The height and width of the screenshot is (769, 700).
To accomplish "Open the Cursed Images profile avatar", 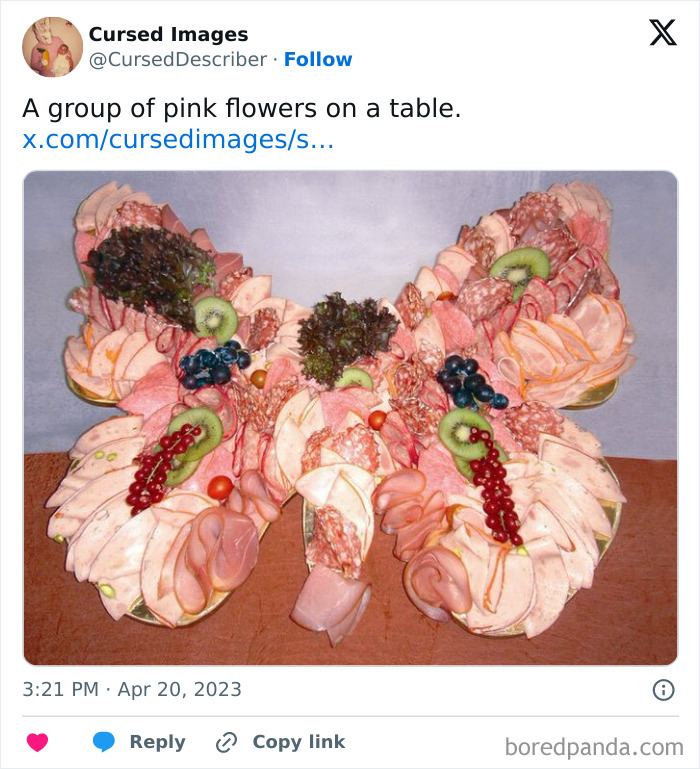I will tap(52, 47).
